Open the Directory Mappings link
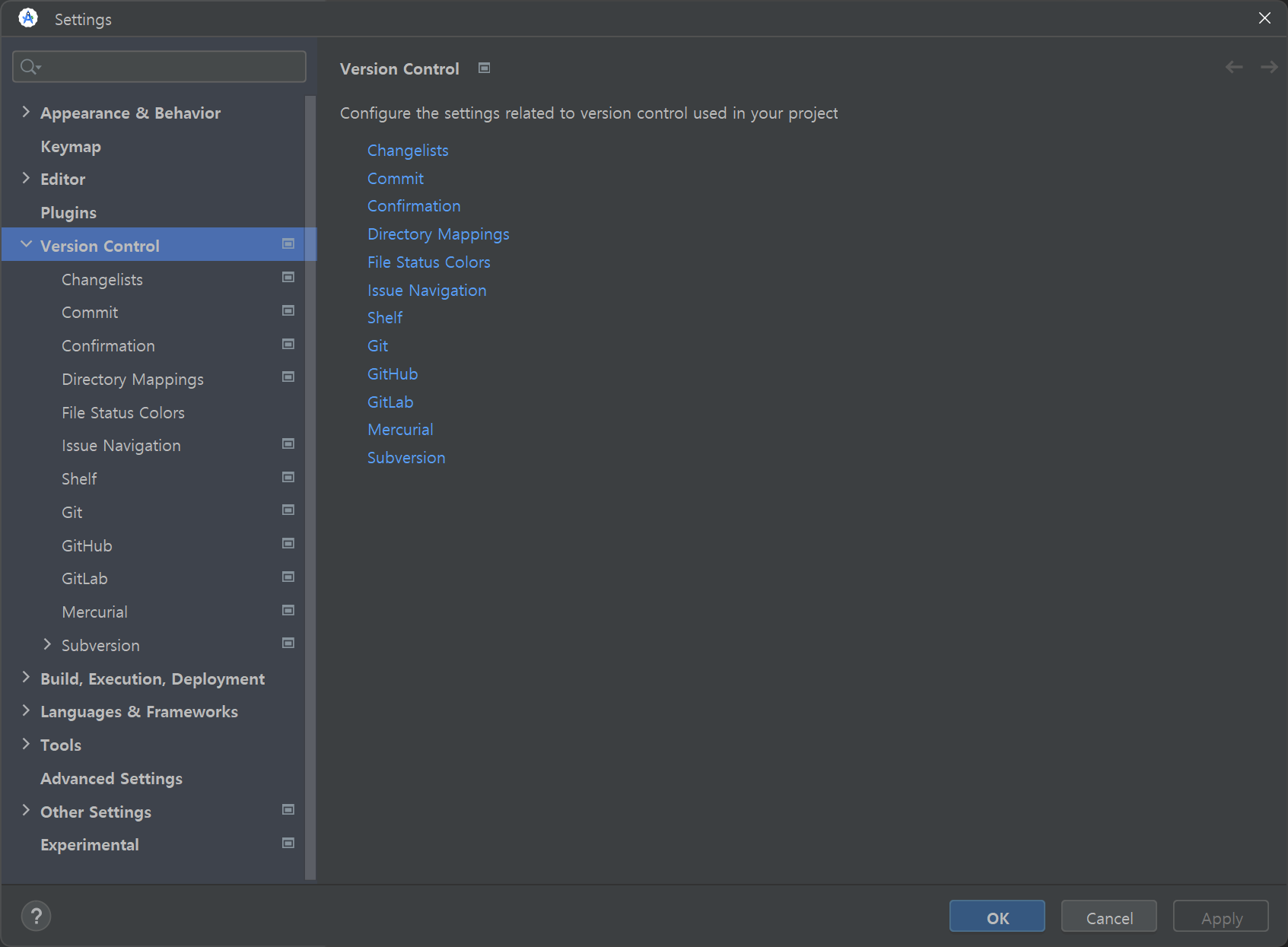 tap(438, 234)
